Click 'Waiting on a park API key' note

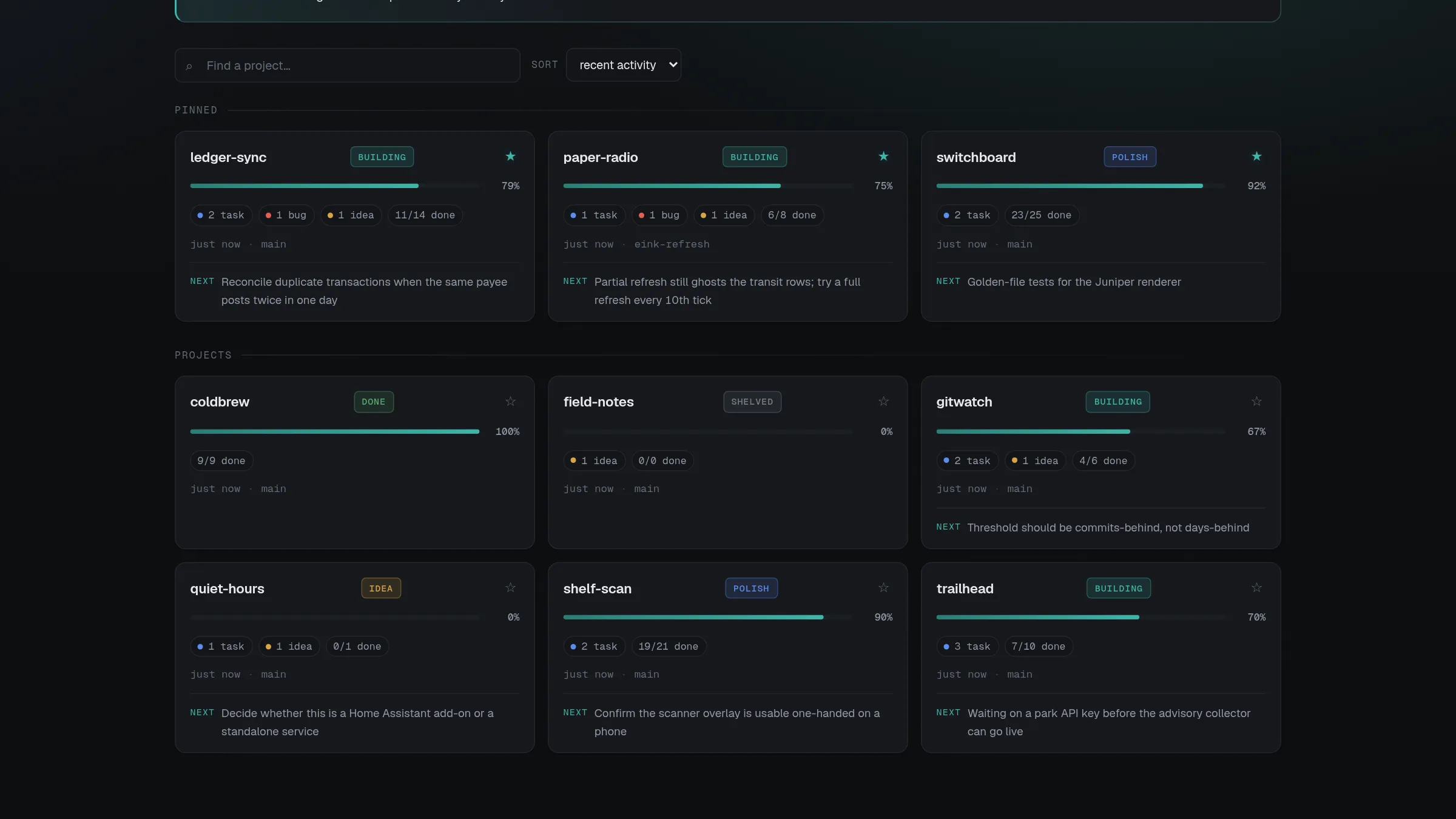click(x=1108, y=723)
